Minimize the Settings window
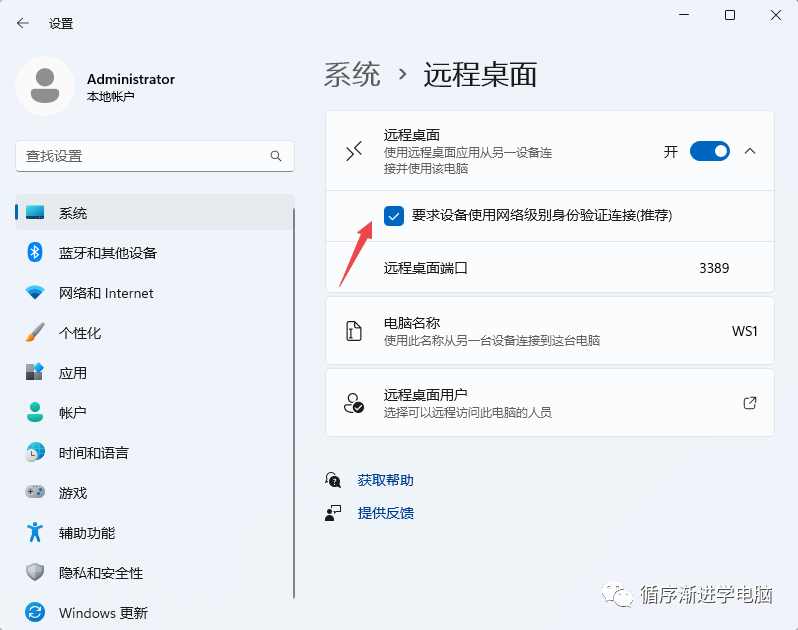 [x=684, y=15]
